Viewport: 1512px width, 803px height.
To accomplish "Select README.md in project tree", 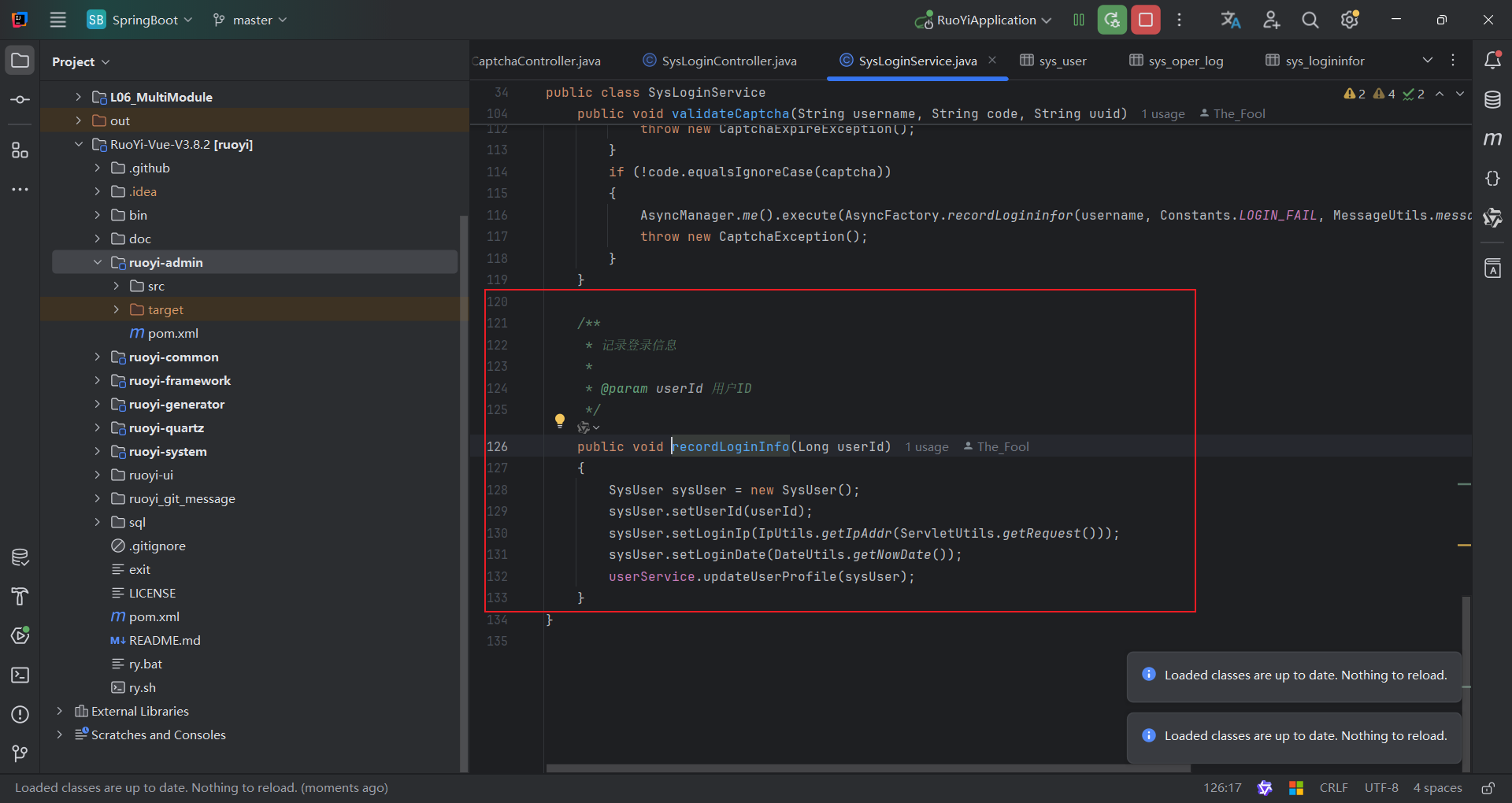I will click(x=165, y=640).
